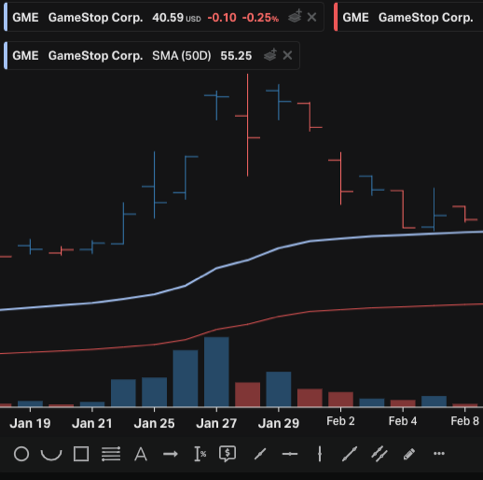Click the Feb 2 date axis label
This screenshot has width=483, height=480.
pos(340,421)
